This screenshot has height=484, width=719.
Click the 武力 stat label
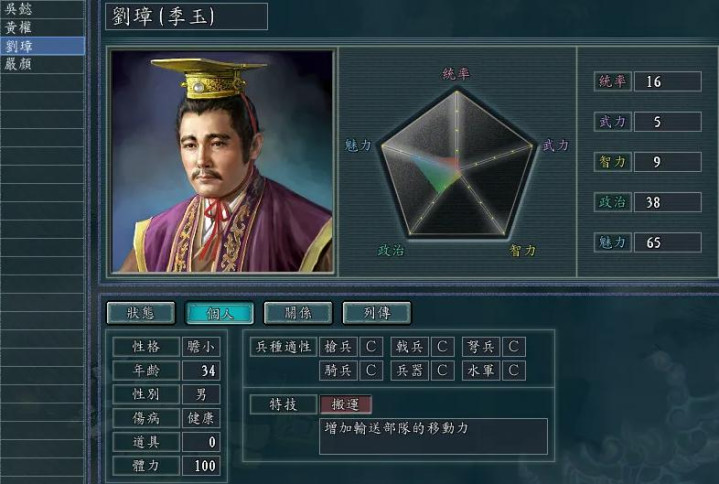tap(613, 122)
